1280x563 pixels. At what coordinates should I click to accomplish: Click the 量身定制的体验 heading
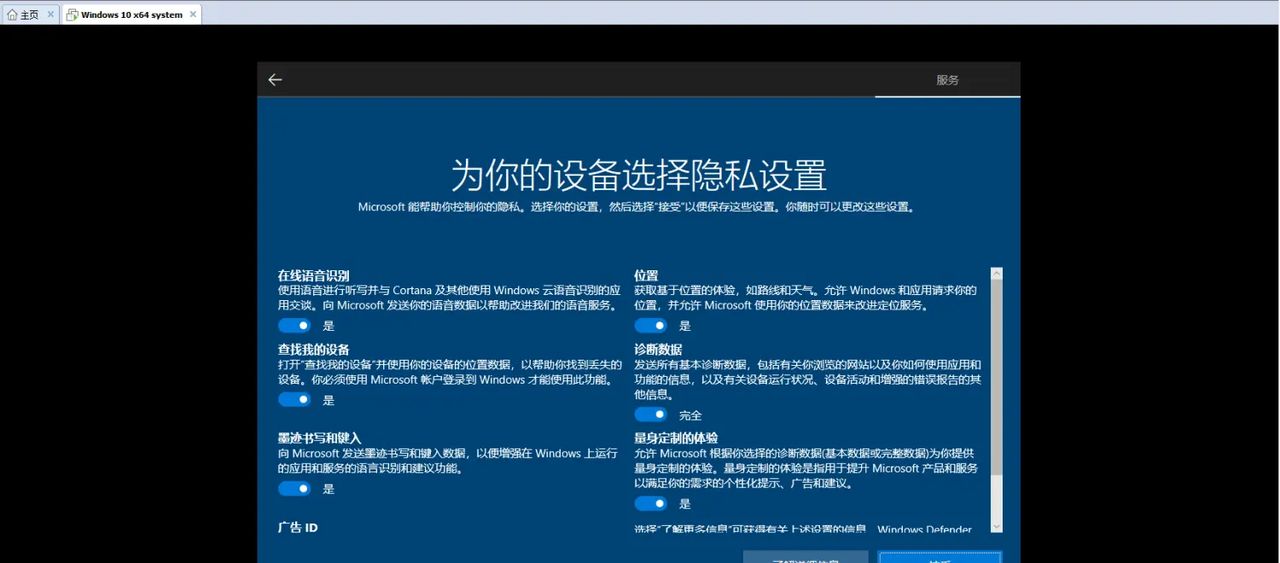[x=676, y=438]
